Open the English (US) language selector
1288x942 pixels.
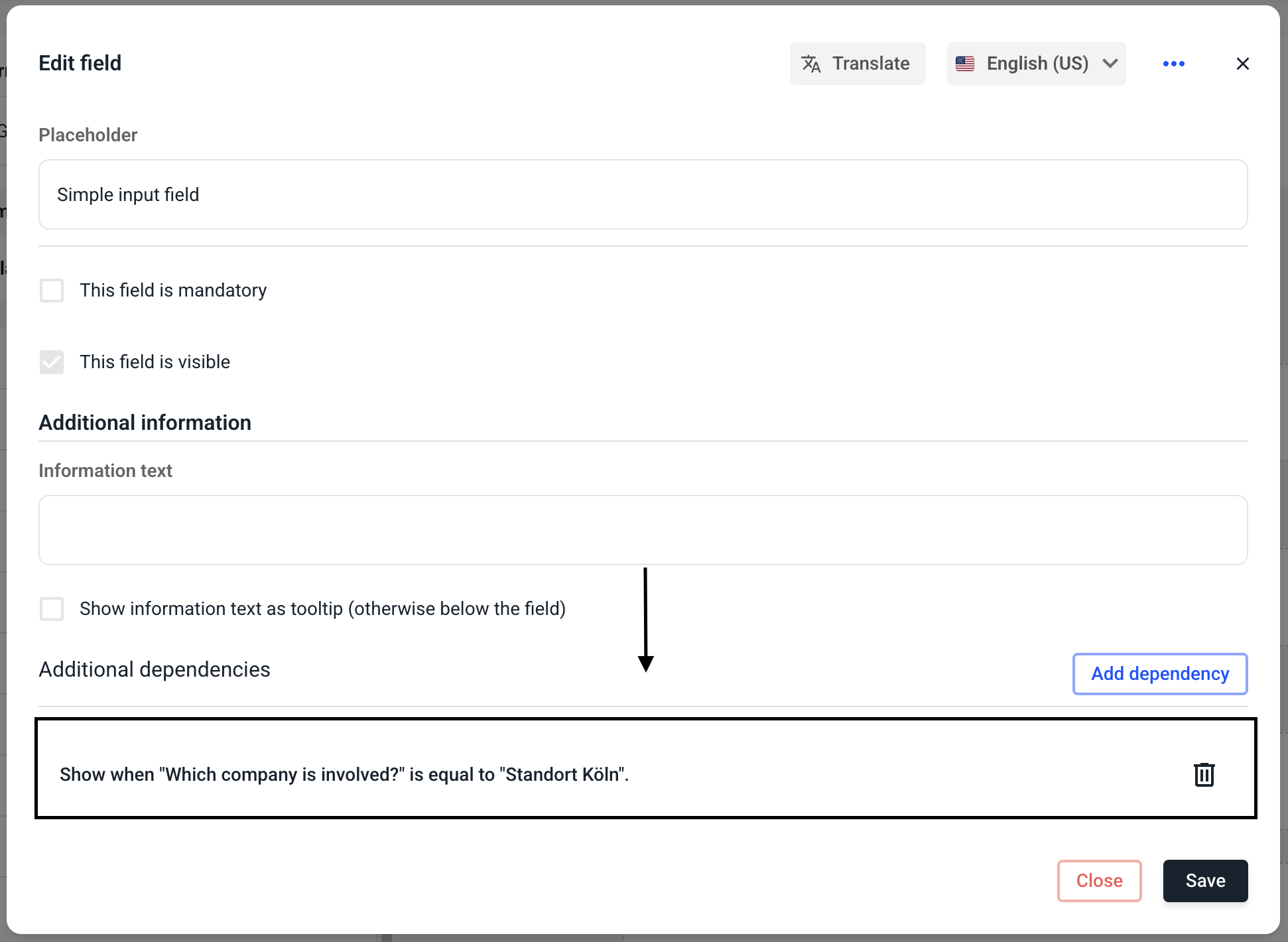1037,64
